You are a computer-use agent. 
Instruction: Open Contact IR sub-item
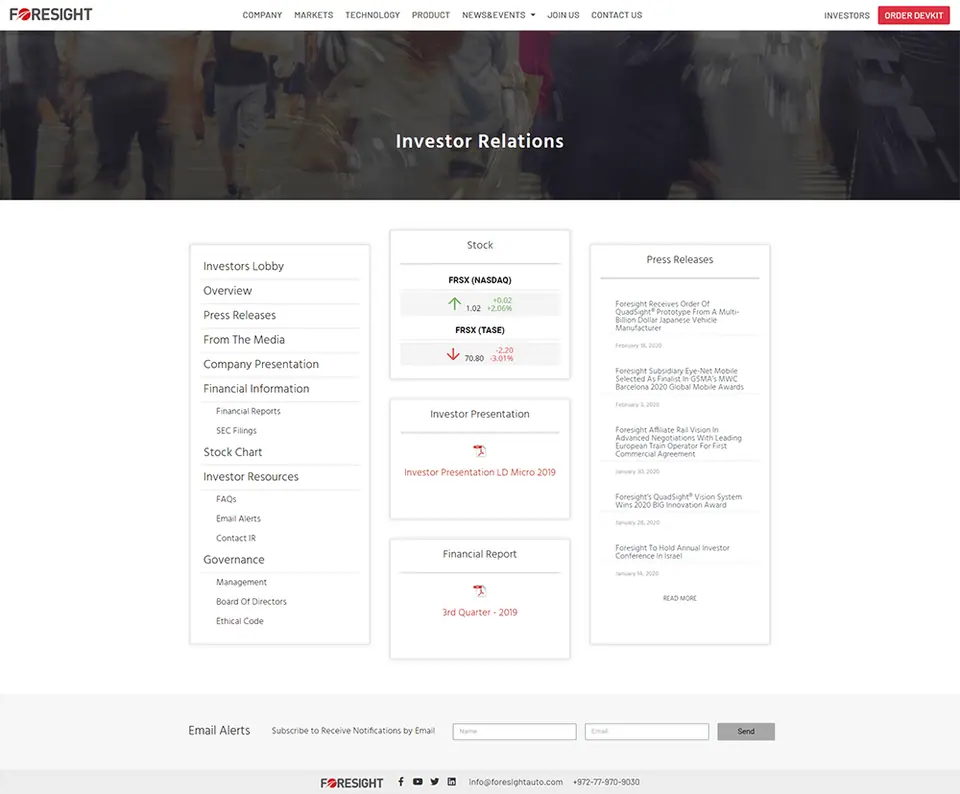click(236, 539)
